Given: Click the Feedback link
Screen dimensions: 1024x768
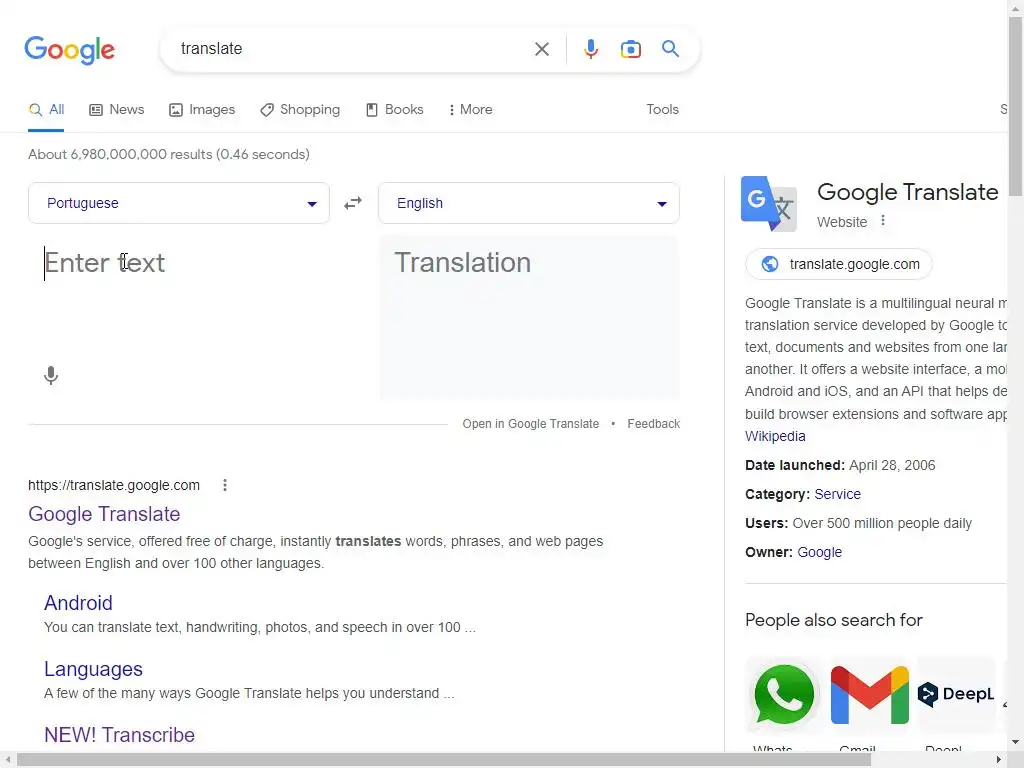Looking at the screenshot, I should tap(653, 424).
